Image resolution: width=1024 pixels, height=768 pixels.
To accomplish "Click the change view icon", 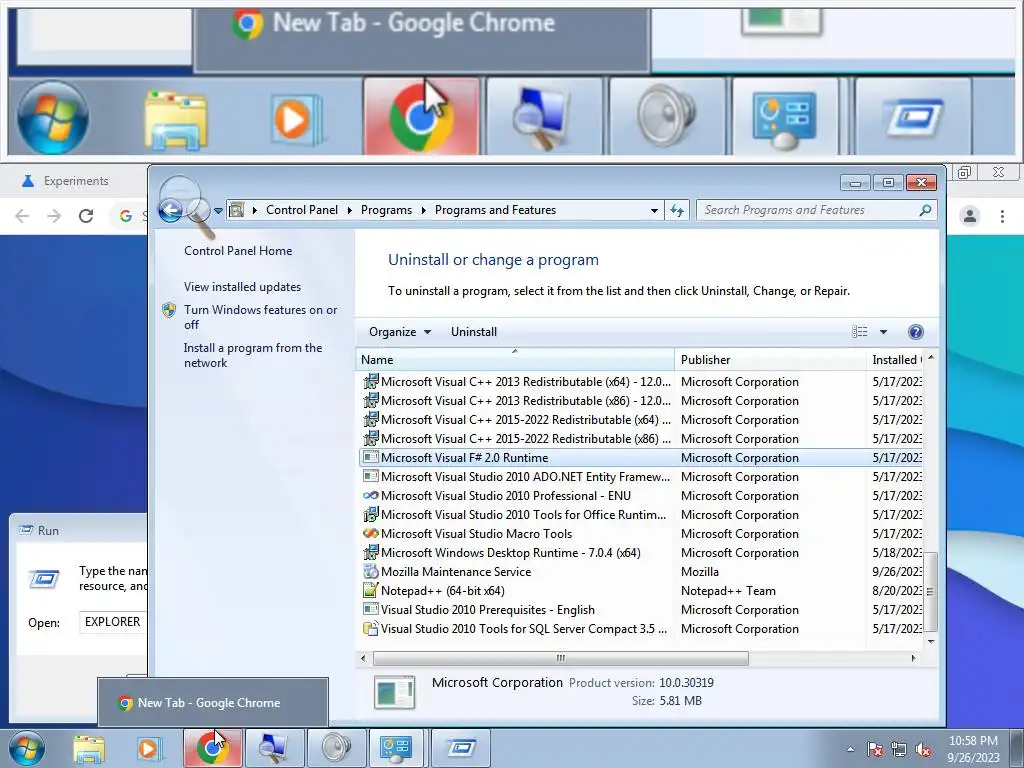I will (860, 332).
